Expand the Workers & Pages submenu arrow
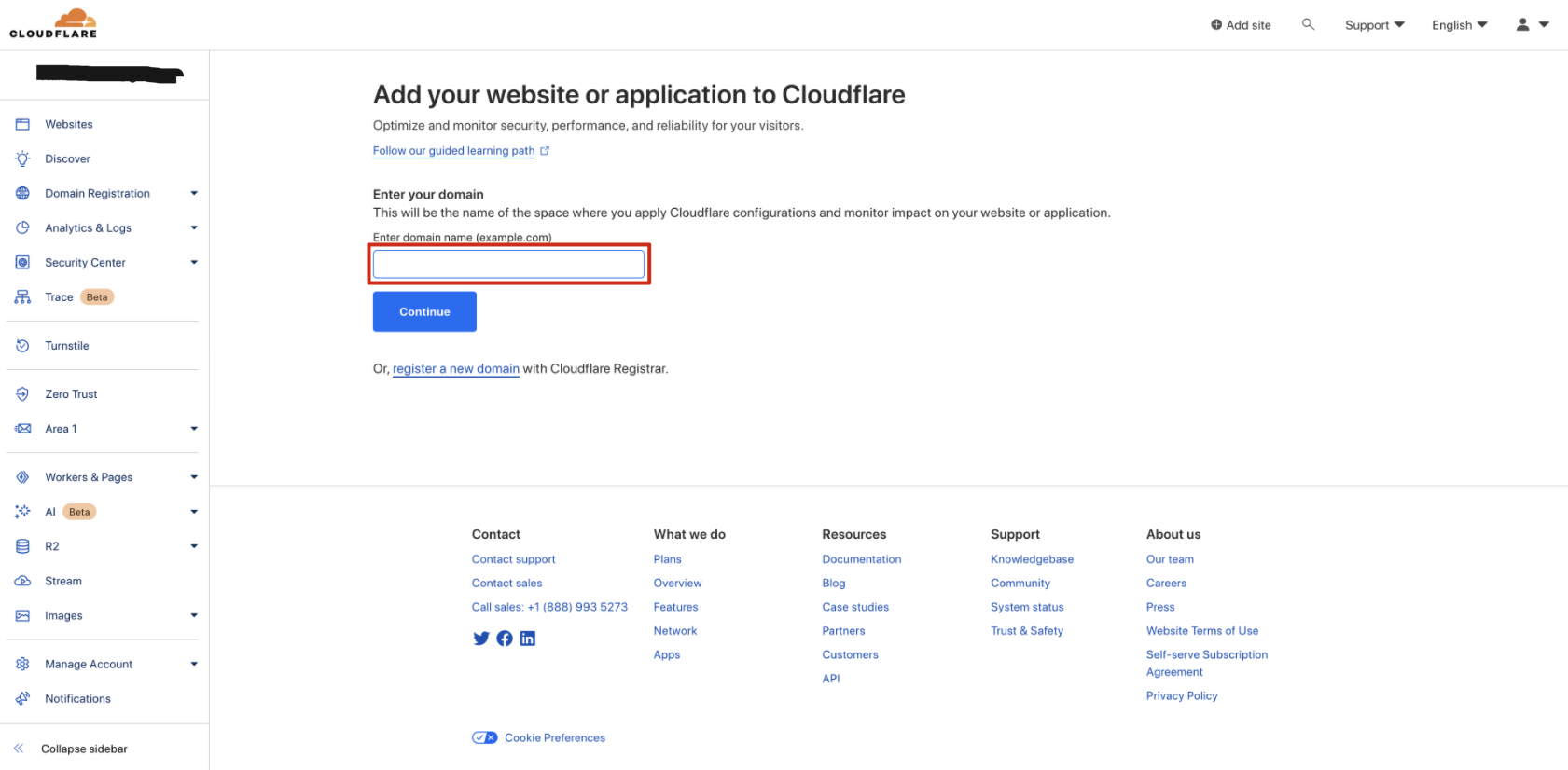Viewport: 1568px width, 770px height. [x=194, y=477]
